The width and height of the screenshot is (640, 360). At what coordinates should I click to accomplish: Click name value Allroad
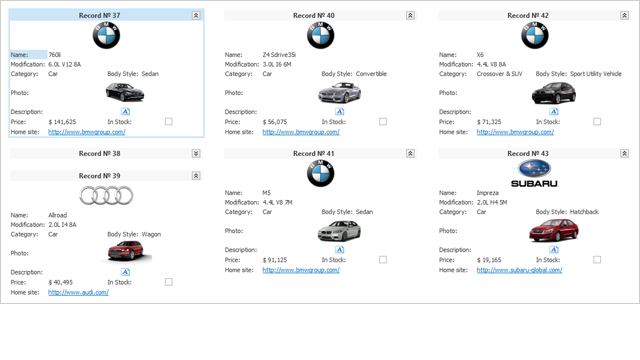tap(58, 215)
